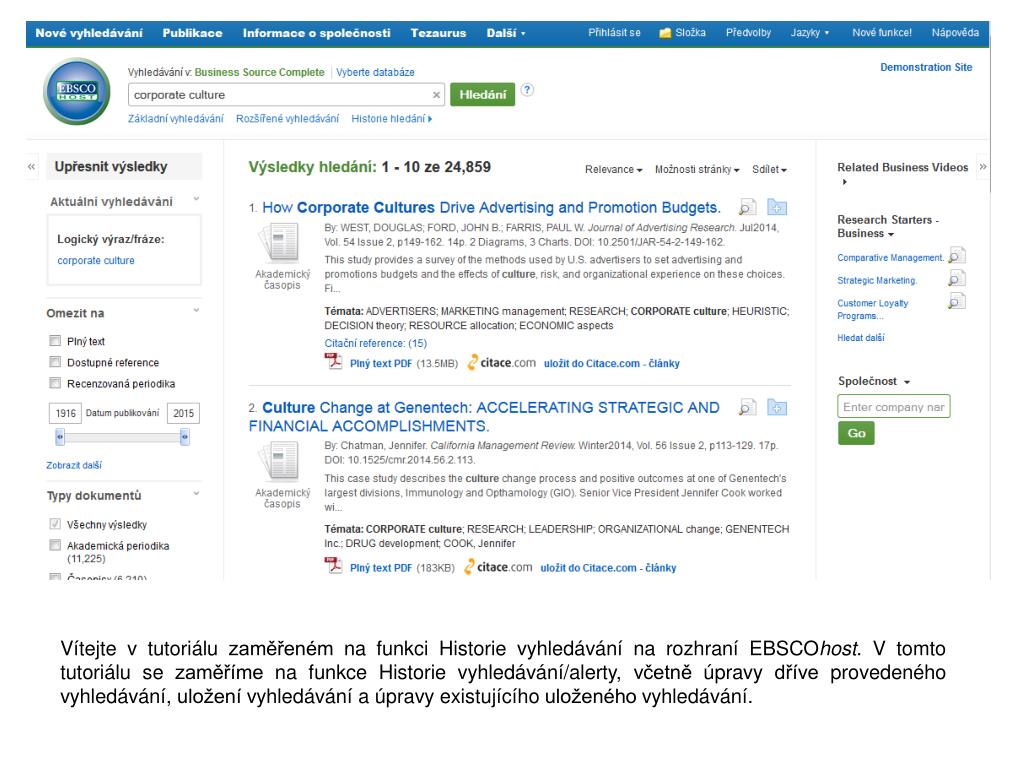Open the Relevance sort dropdown
The image size is (1024, 768).
613,169
